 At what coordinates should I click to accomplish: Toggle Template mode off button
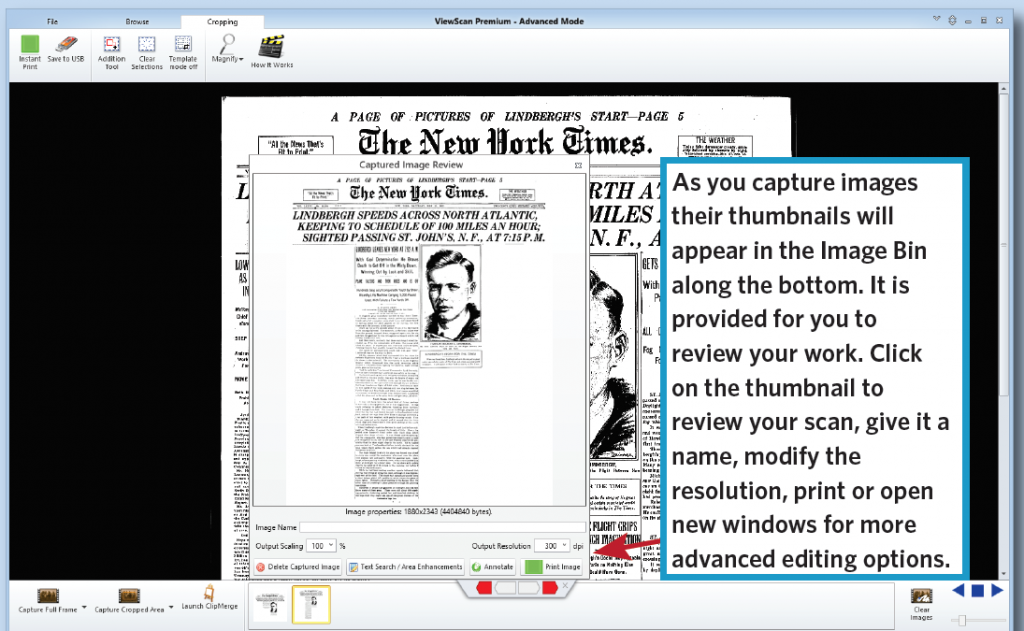[183, 52]
